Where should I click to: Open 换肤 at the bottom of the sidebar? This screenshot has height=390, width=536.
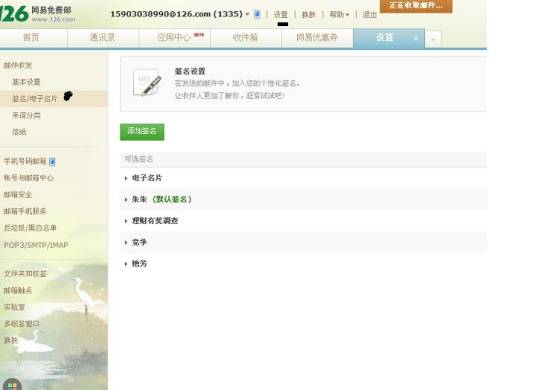point(11,340)
